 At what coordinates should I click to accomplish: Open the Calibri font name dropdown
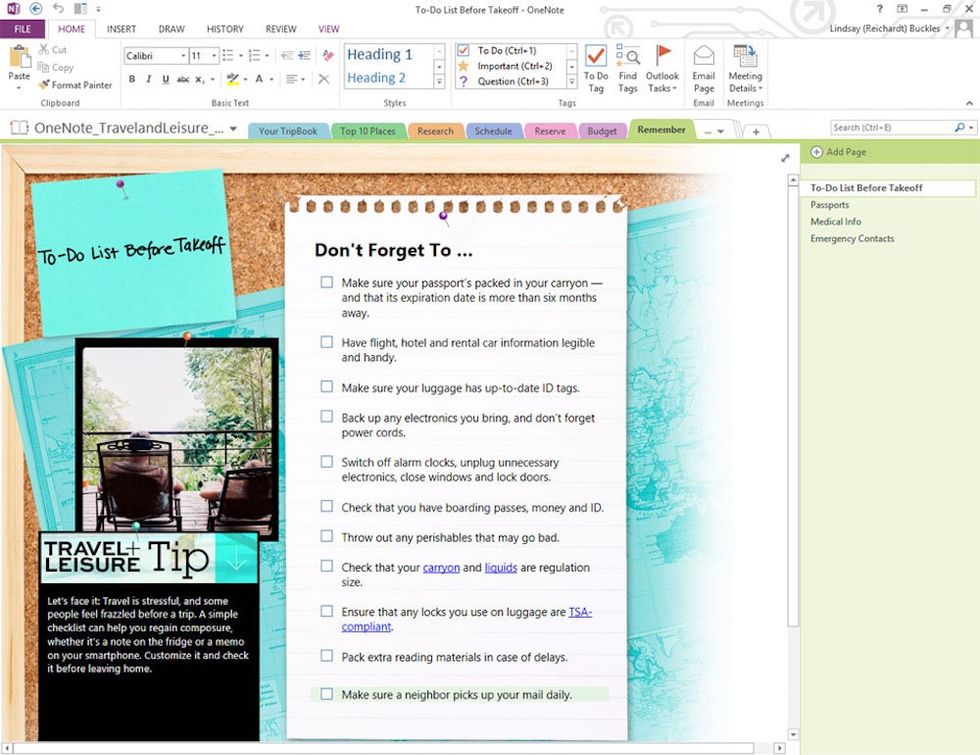(183, 56)
